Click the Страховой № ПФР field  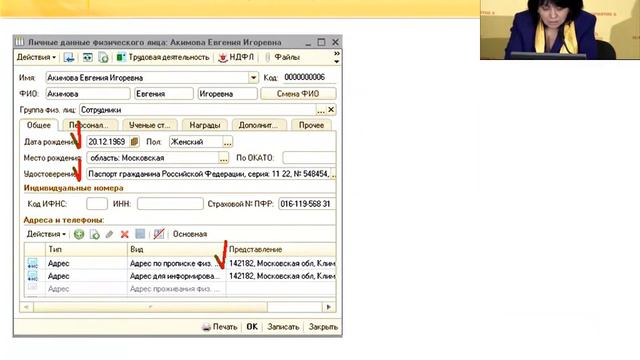click(307, 204)
